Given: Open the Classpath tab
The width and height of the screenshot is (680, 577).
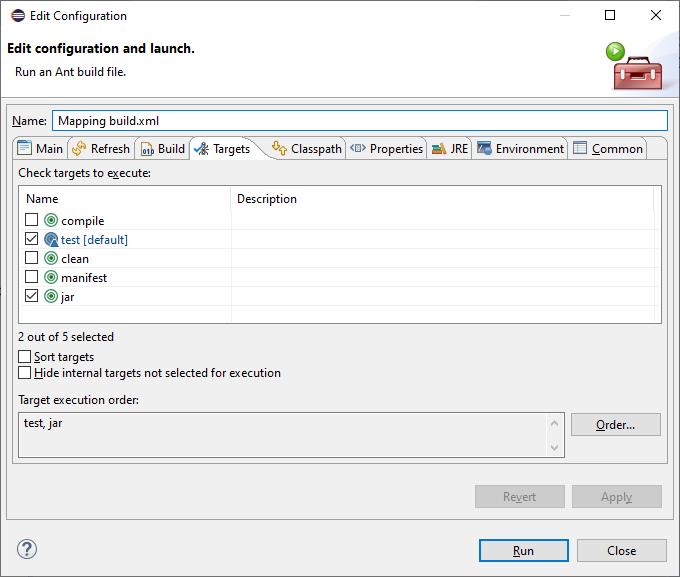Looking at the screenshot, I should (x=307, y=149).
